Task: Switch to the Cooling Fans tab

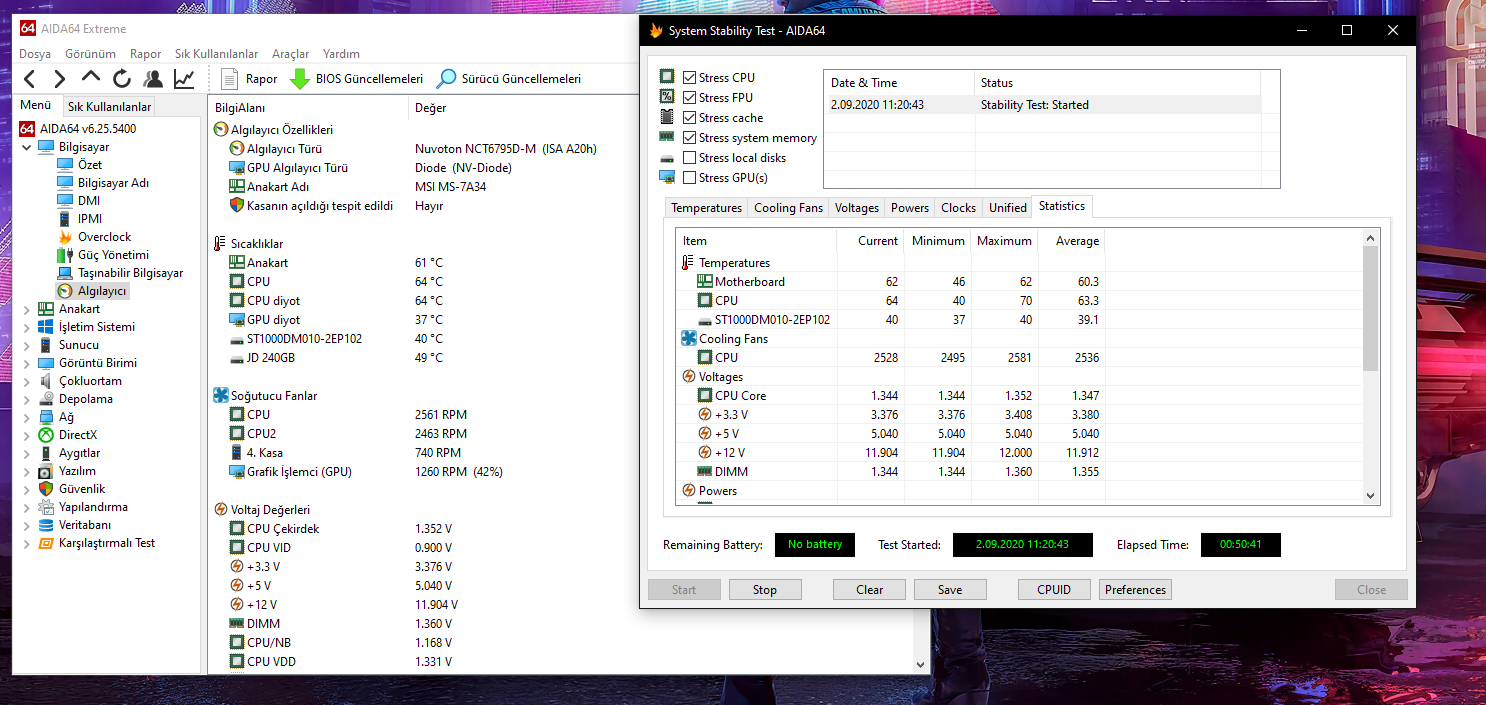Action: click(788, 208)
